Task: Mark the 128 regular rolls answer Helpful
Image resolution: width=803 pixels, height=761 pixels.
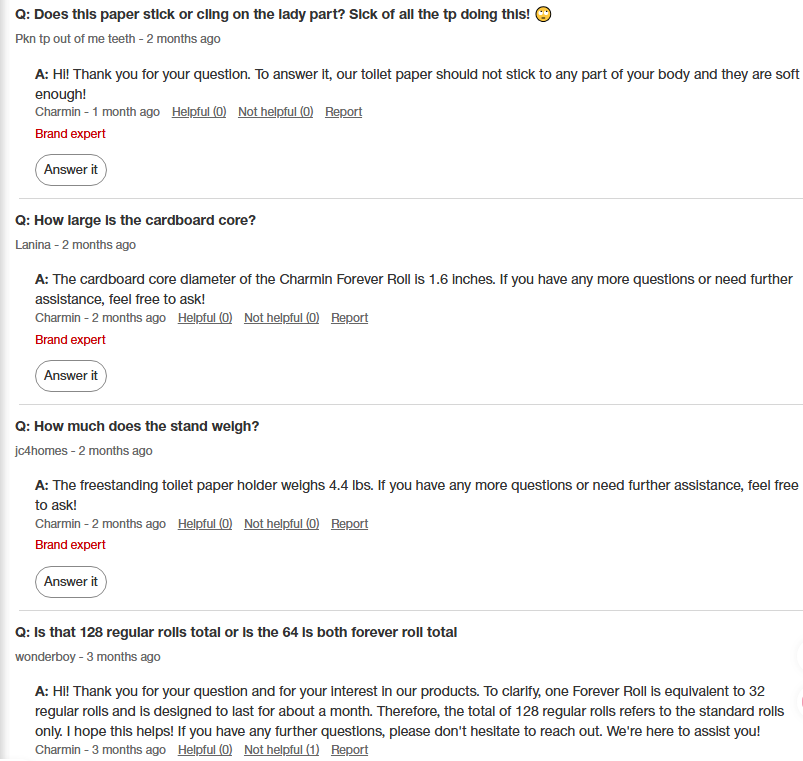Action: pyautogui.click(x=205, y=750)
